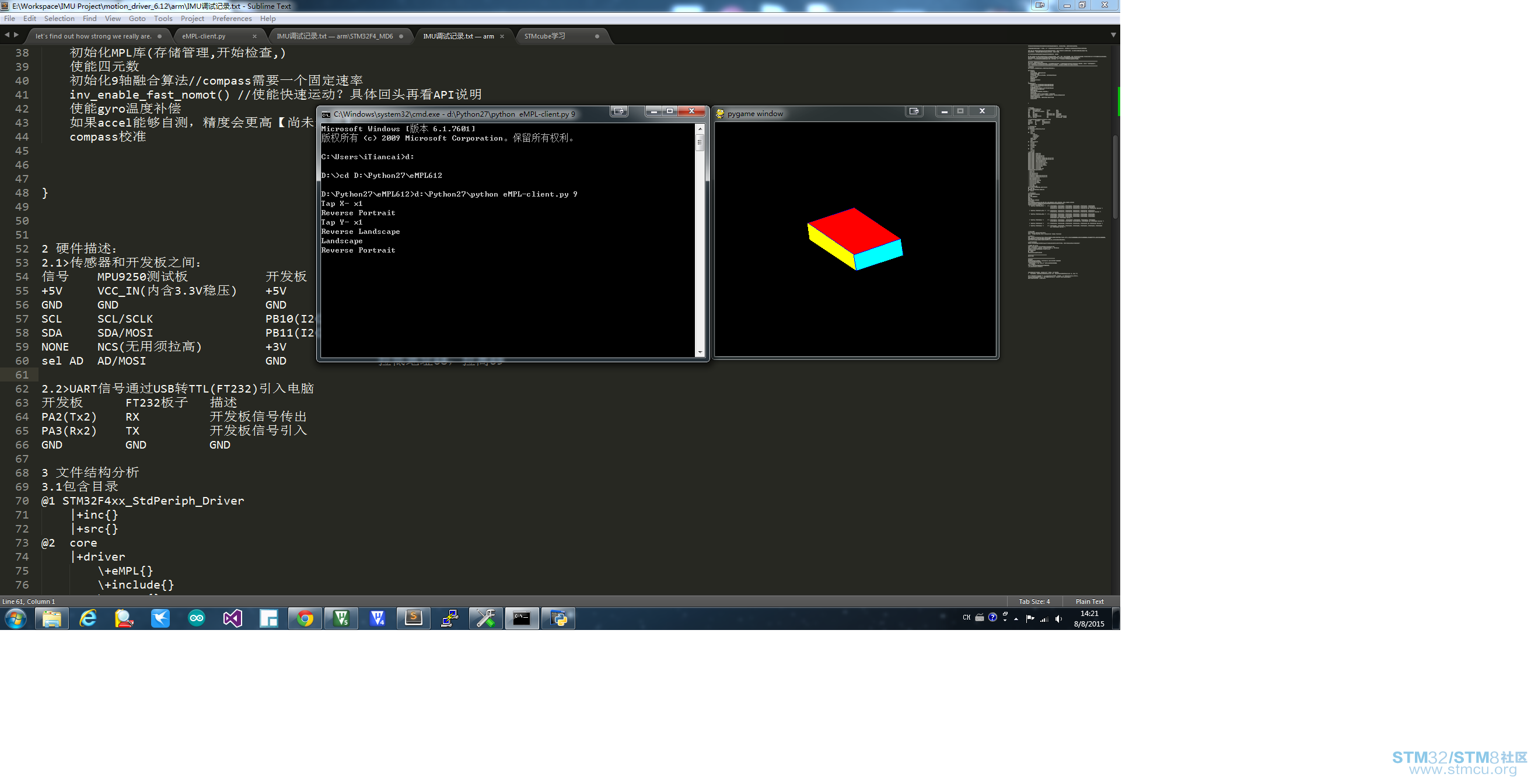Launch the Arduino IDE taskbar icon
Image resolution: width=1531 pixels, height=784 pixels.
coord(197,619)
